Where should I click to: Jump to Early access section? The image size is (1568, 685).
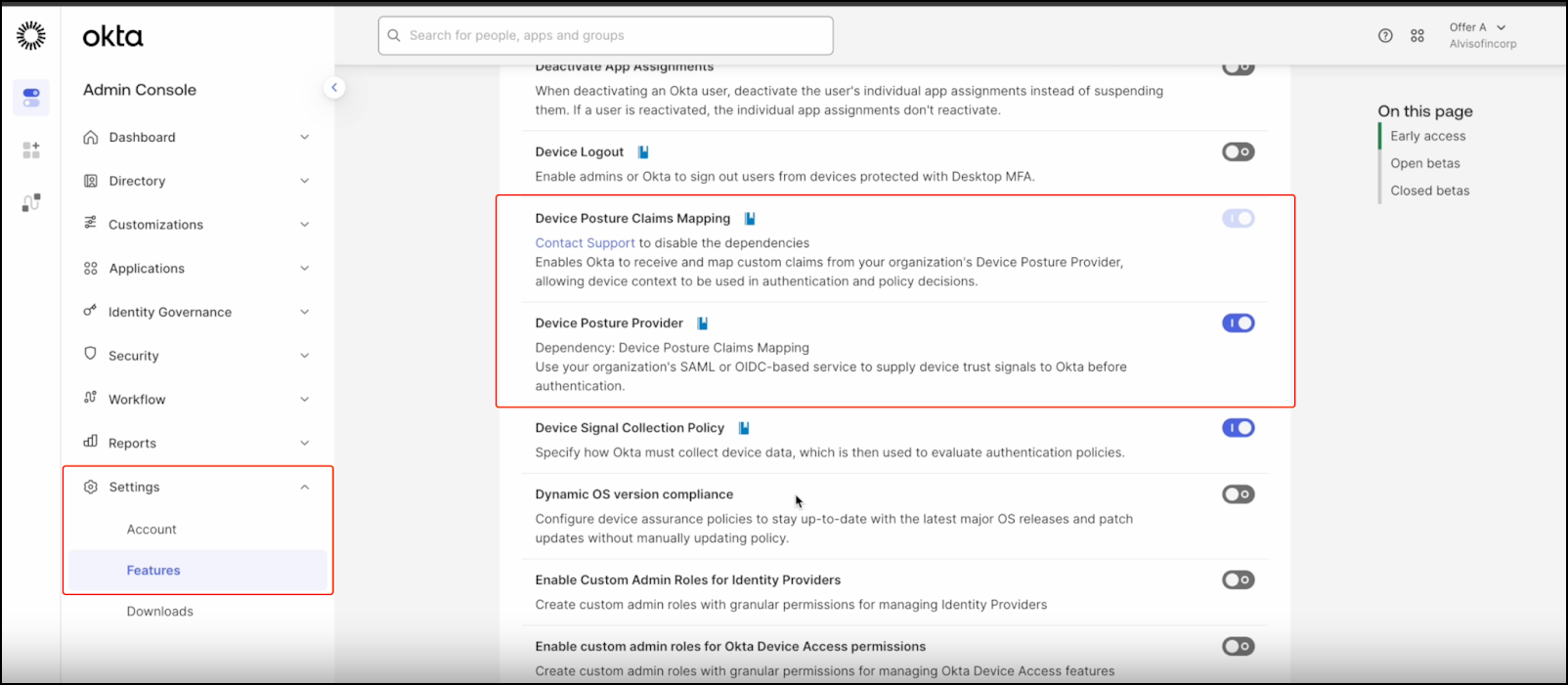point(1428,137)
